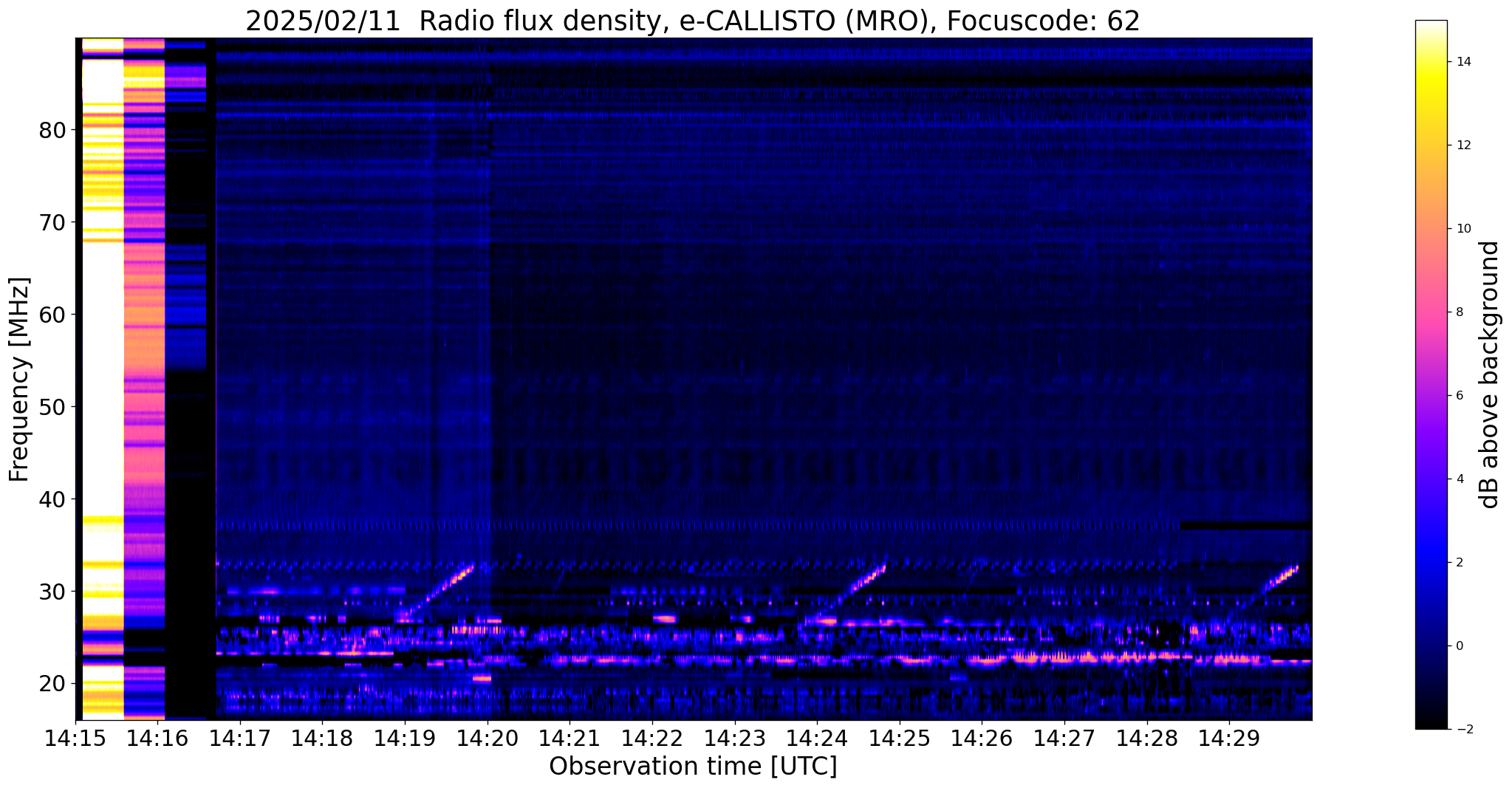Image resolution: width=1512 pixels, height=788 pixels.
Task: Click the 14:23 time tick label
Action: (735, 739)
